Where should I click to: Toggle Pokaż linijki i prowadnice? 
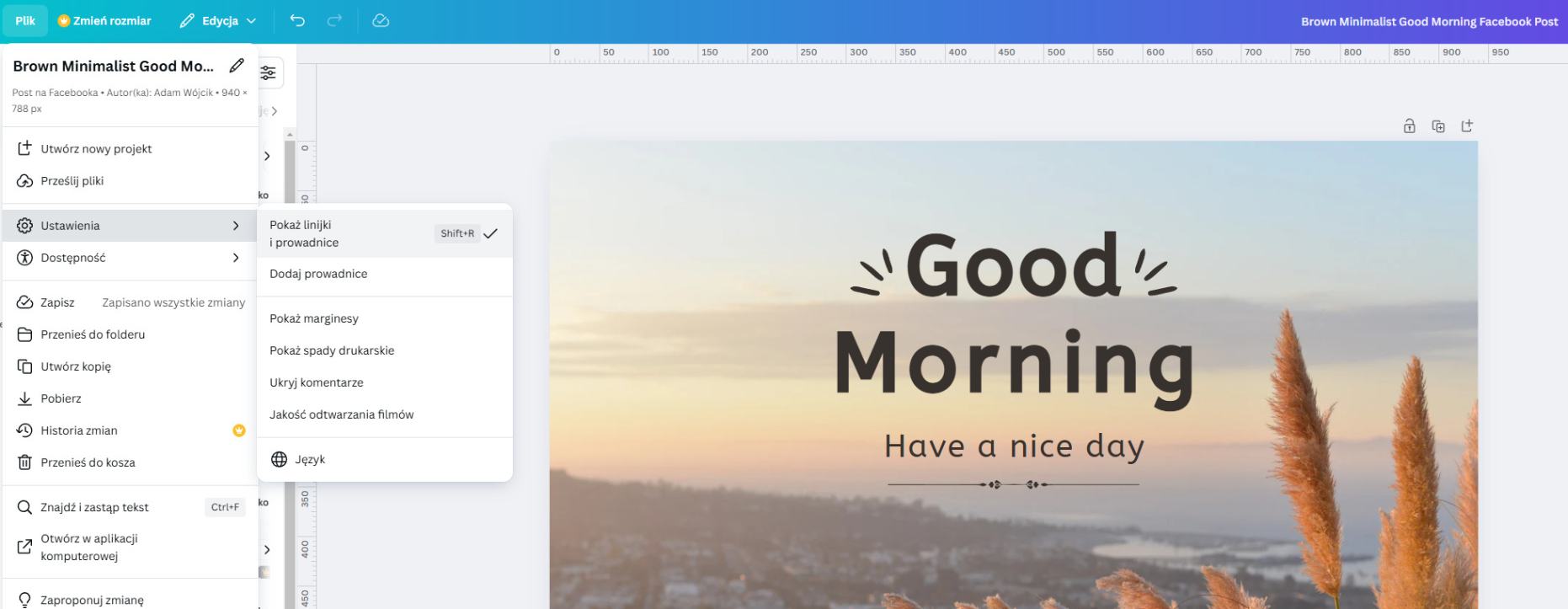385,233
